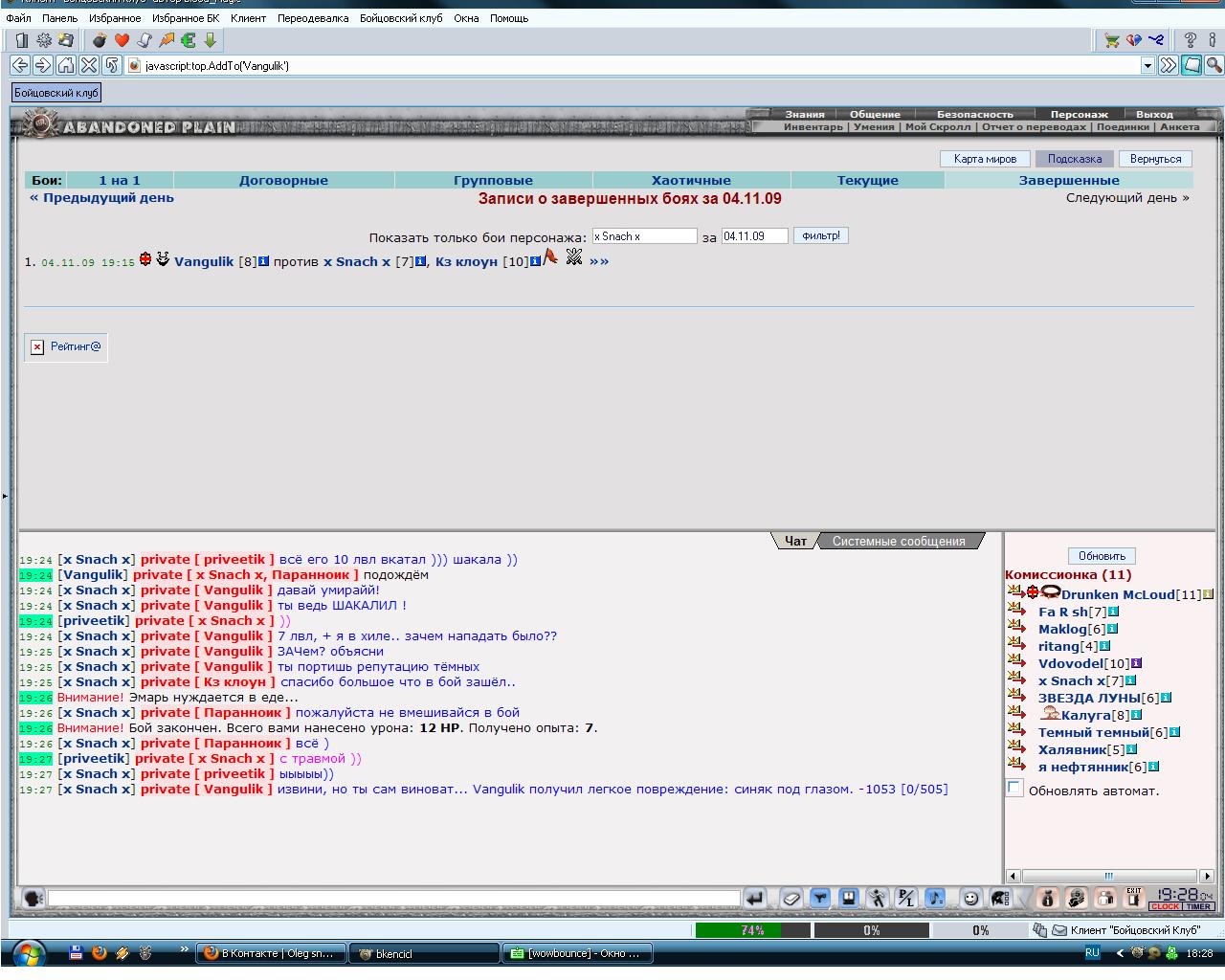The image size is (1225, 980).
Task: Click the Вернуться button
Action: pos(1155,159)
